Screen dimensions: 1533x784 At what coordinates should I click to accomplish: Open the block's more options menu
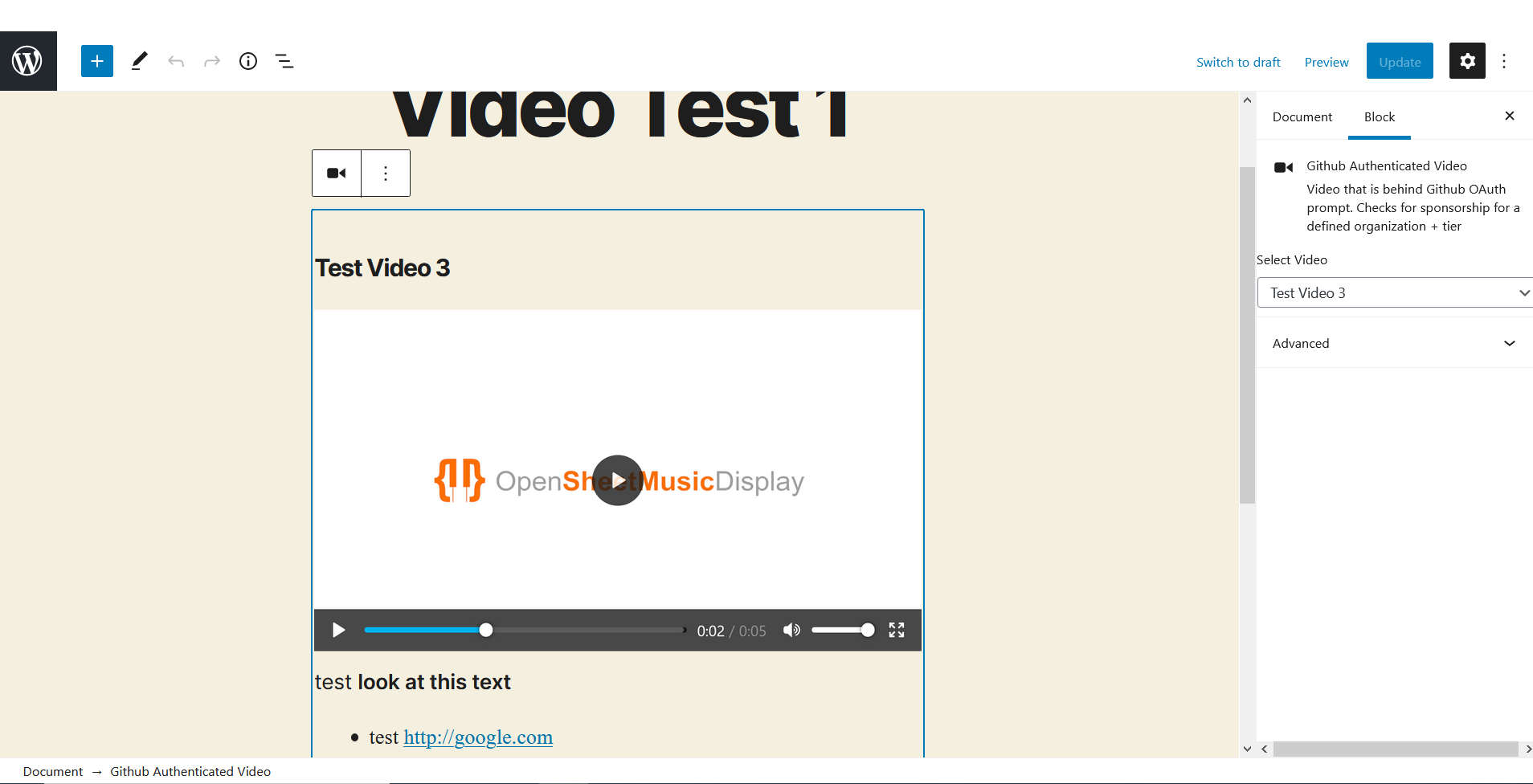coord(386,174)
